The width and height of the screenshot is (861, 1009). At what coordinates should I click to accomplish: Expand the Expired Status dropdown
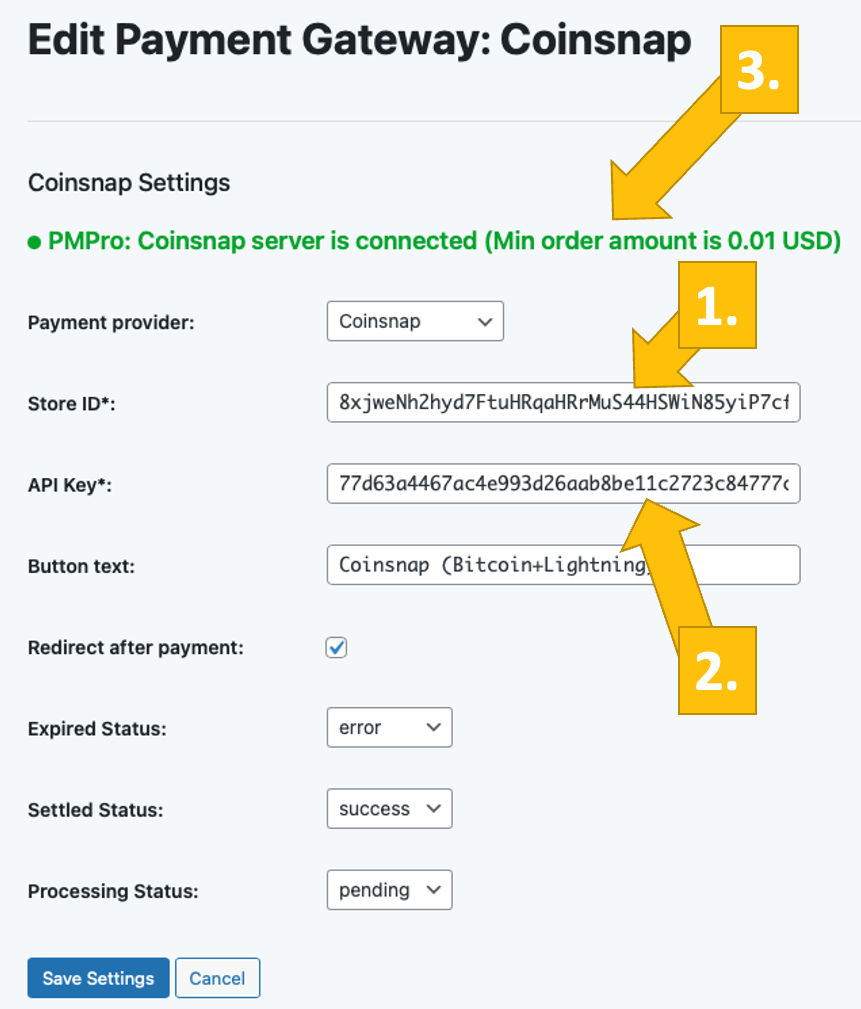[389, 728]
